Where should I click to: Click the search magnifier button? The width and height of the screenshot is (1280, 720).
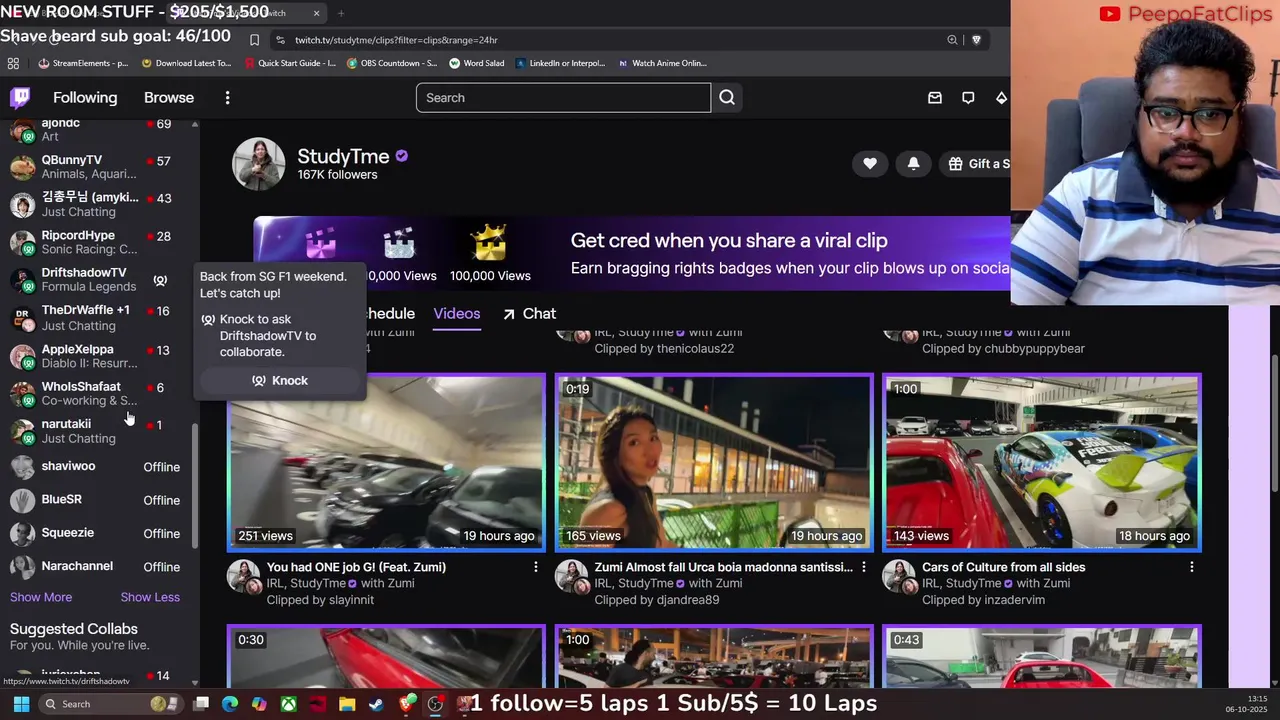coord(727,97)
